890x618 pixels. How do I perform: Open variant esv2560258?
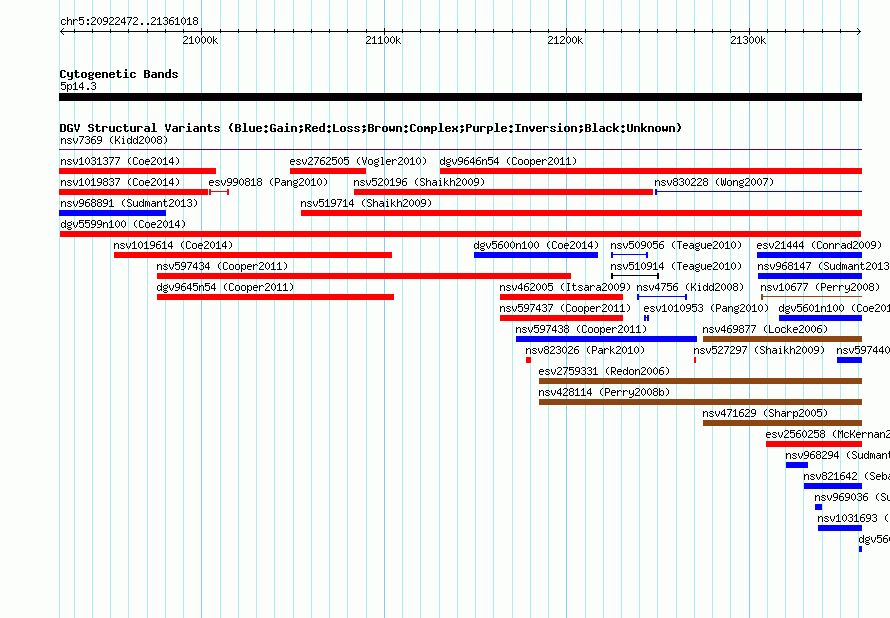click(827, 434)
